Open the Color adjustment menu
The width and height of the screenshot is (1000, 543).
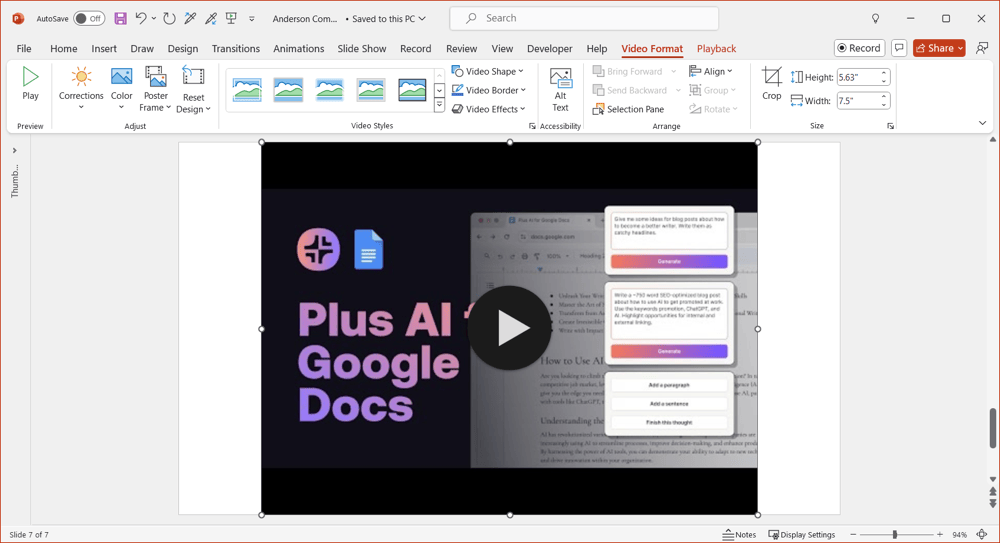[x=121, y=89]
